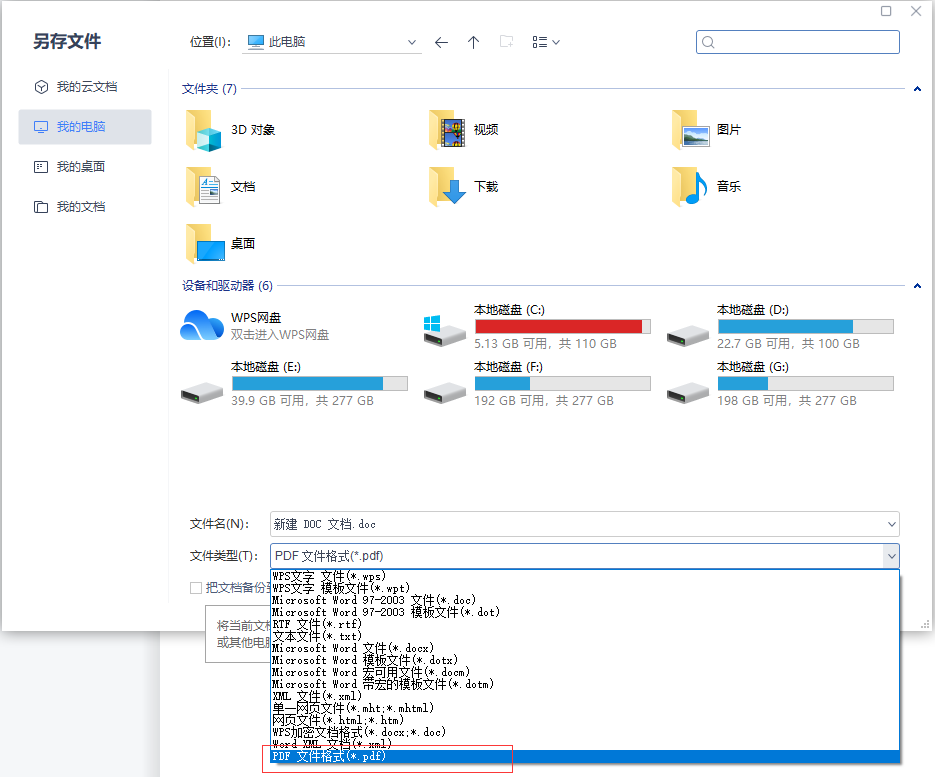The width and height of the screenshot is (935, 777).
Task: Open the view mode options icon
Action: [545, 42]
